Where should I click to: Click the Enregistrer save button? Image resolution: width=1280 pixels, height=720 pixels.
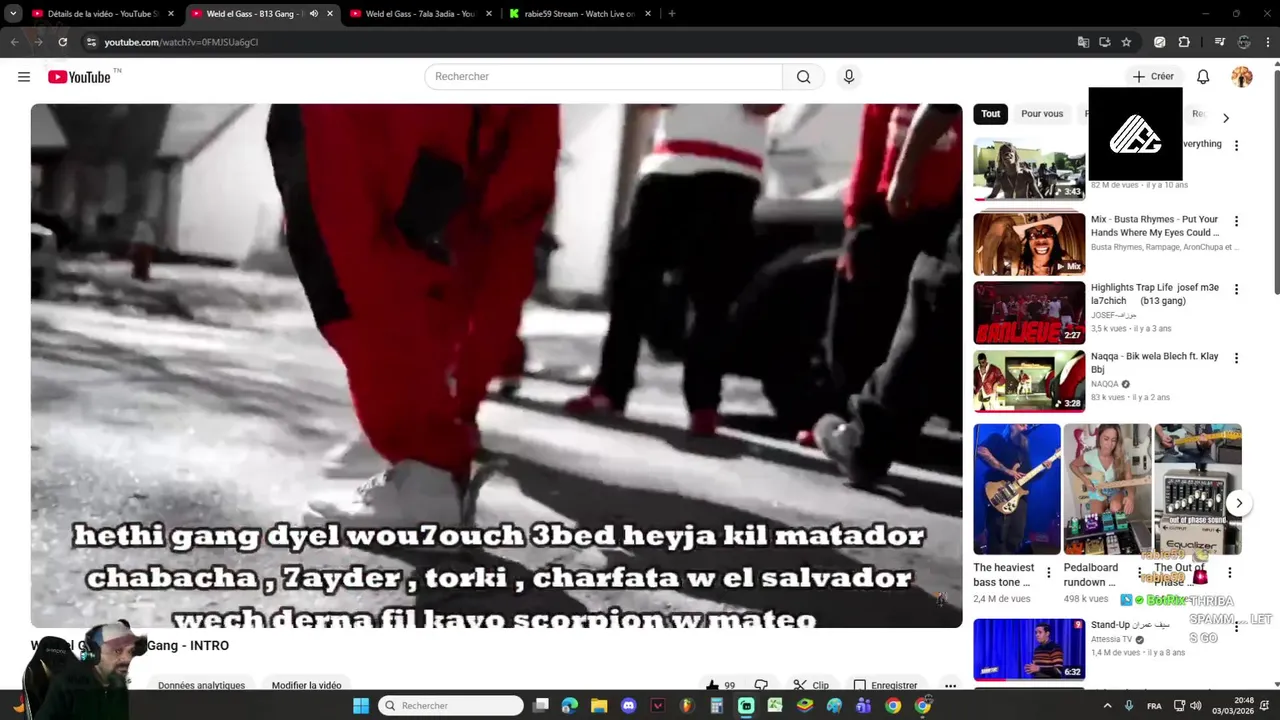885,685
